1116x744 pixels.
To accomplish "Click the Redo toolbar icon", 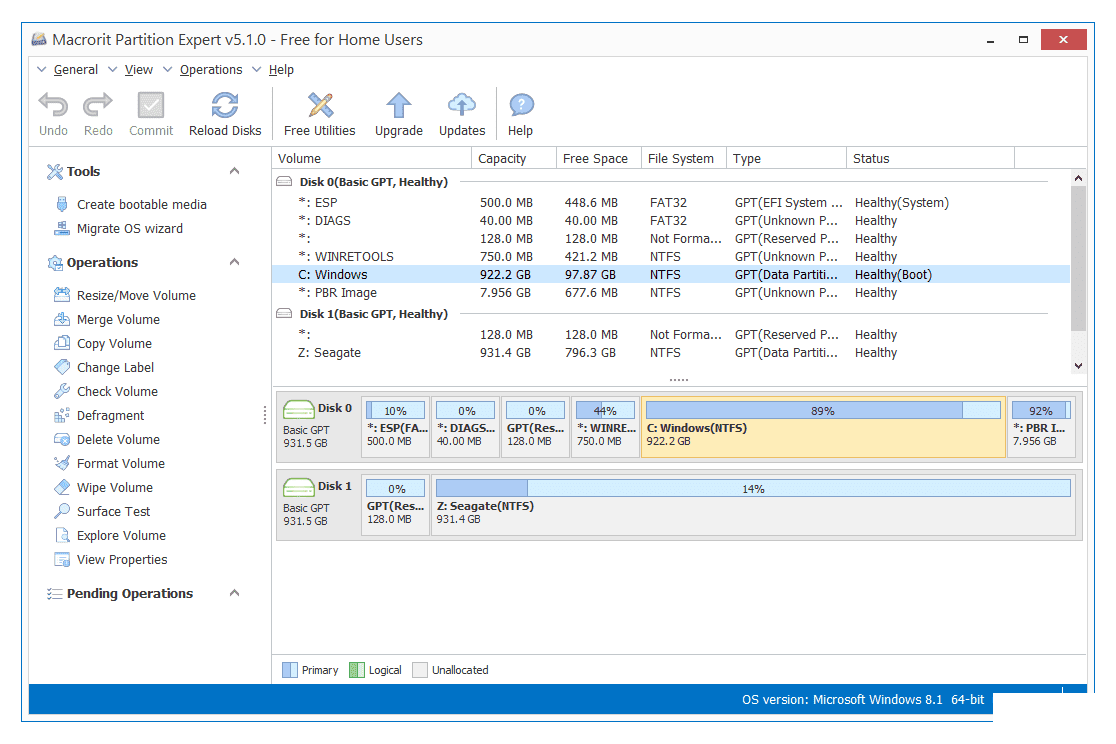I will tap(98, 105).
